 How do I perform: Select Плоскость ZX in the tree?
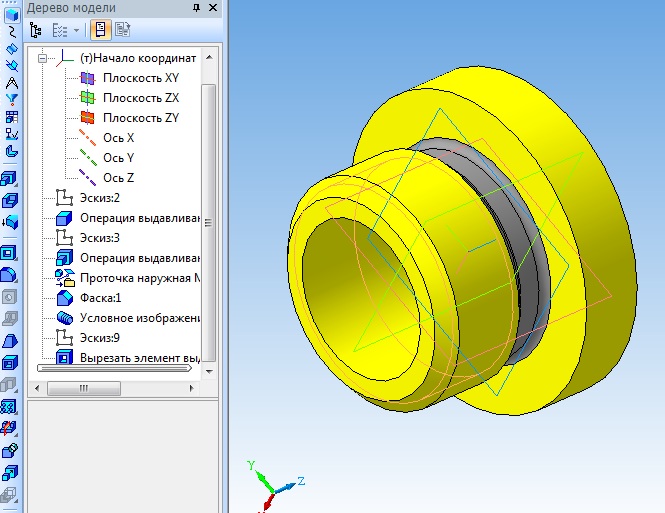click(x=141, y=98)
